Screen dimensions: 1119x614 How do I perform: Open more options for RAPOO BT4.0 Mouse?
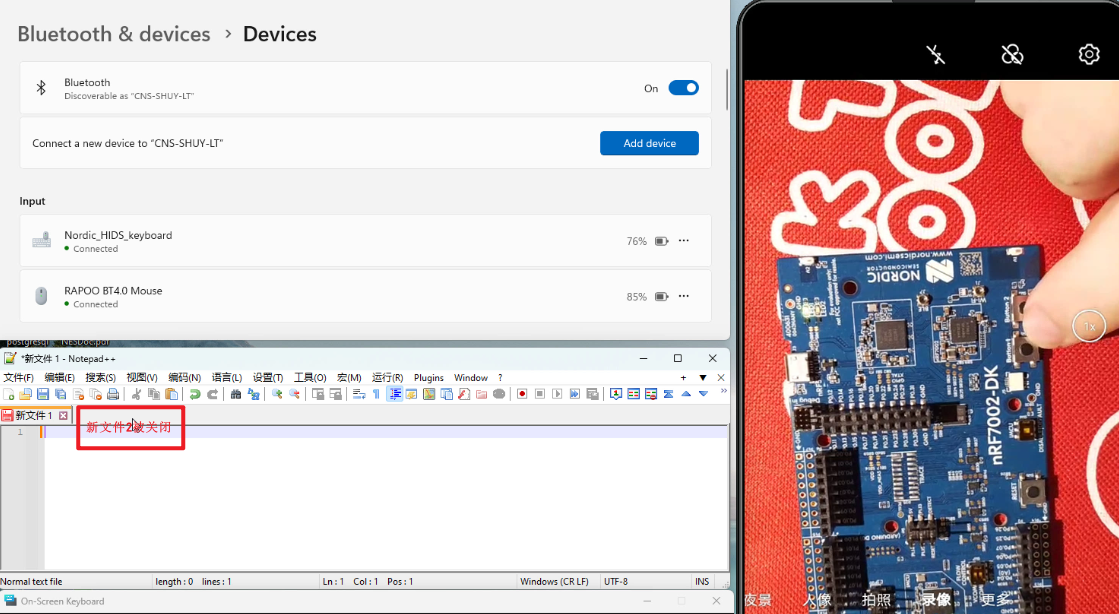tap(684, 296)
